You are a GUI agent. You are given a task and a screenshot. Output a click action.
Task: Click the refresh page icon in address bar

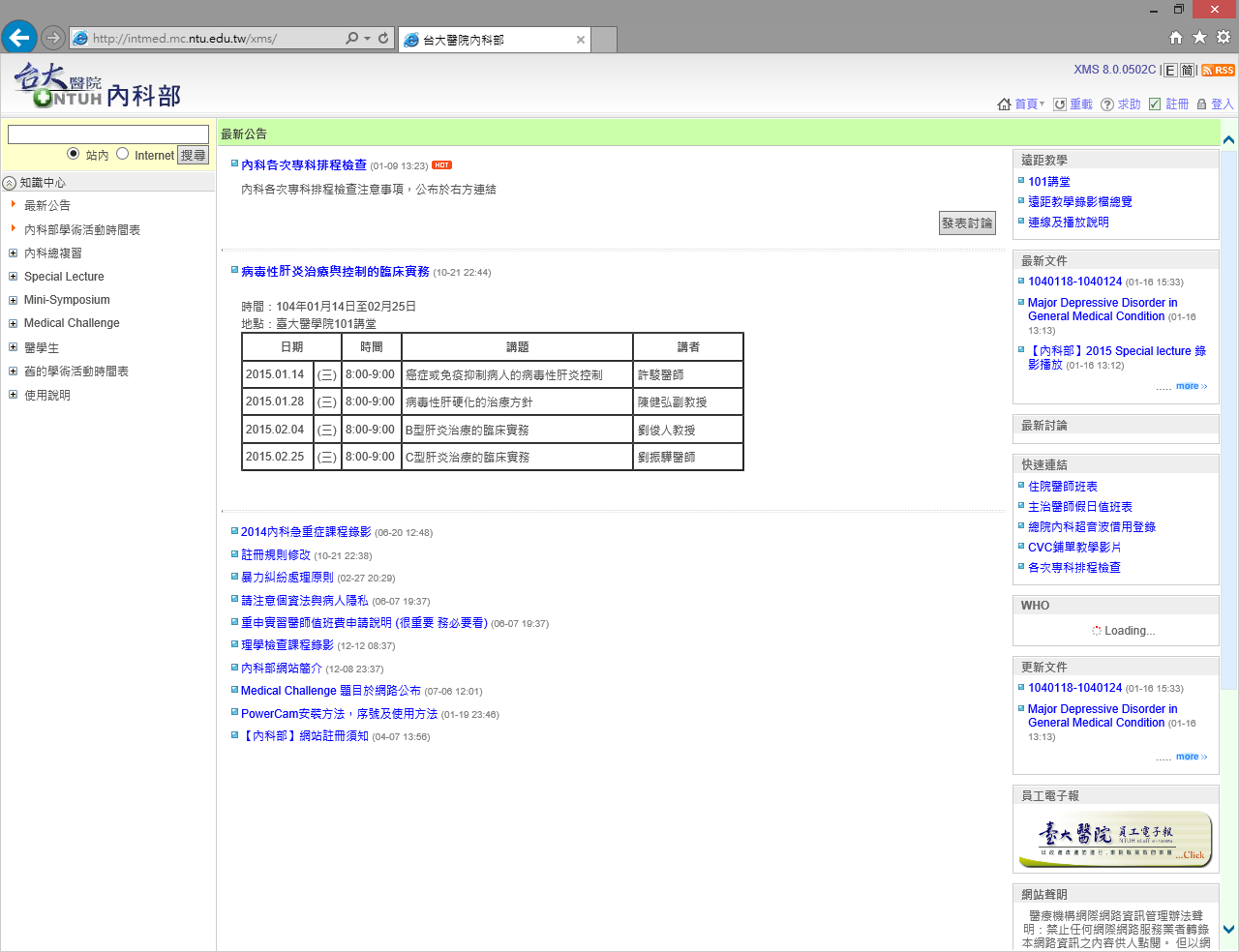[383, 39]
